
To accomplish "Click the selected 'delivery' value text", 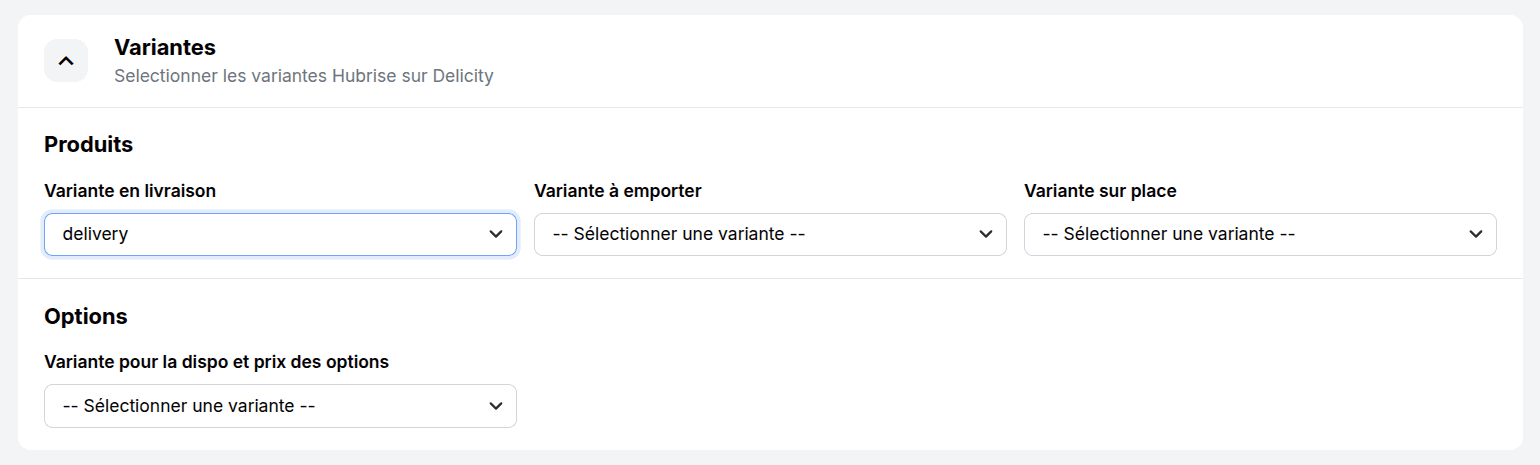I will (95, 234).
